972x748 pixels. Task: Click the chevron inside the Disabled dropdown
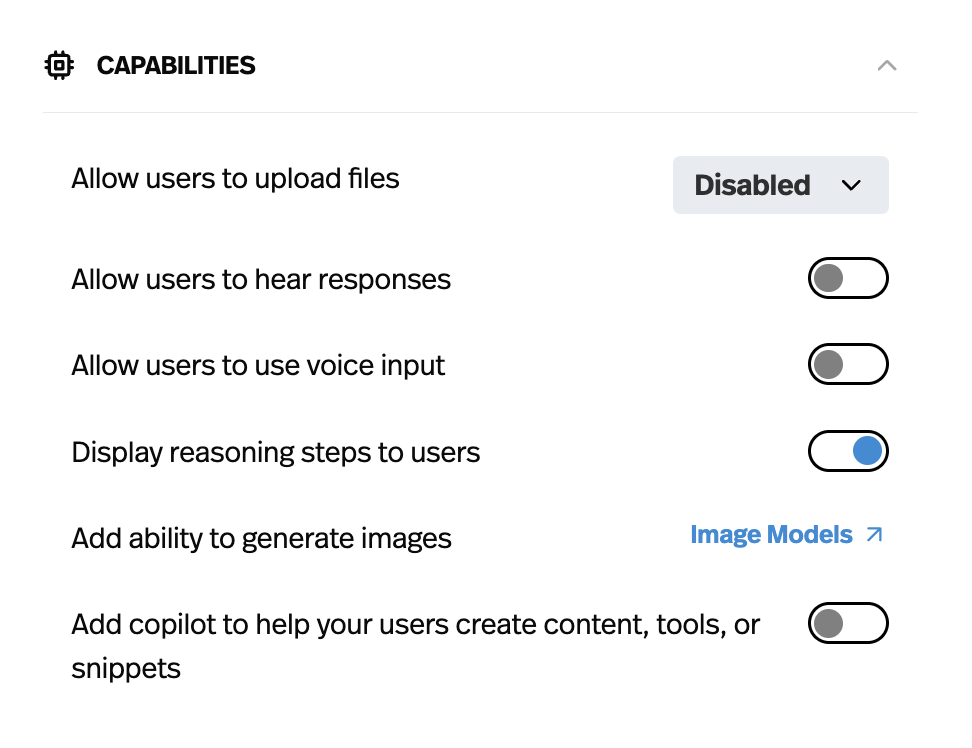pyautogui.click(x=852, y=185)
